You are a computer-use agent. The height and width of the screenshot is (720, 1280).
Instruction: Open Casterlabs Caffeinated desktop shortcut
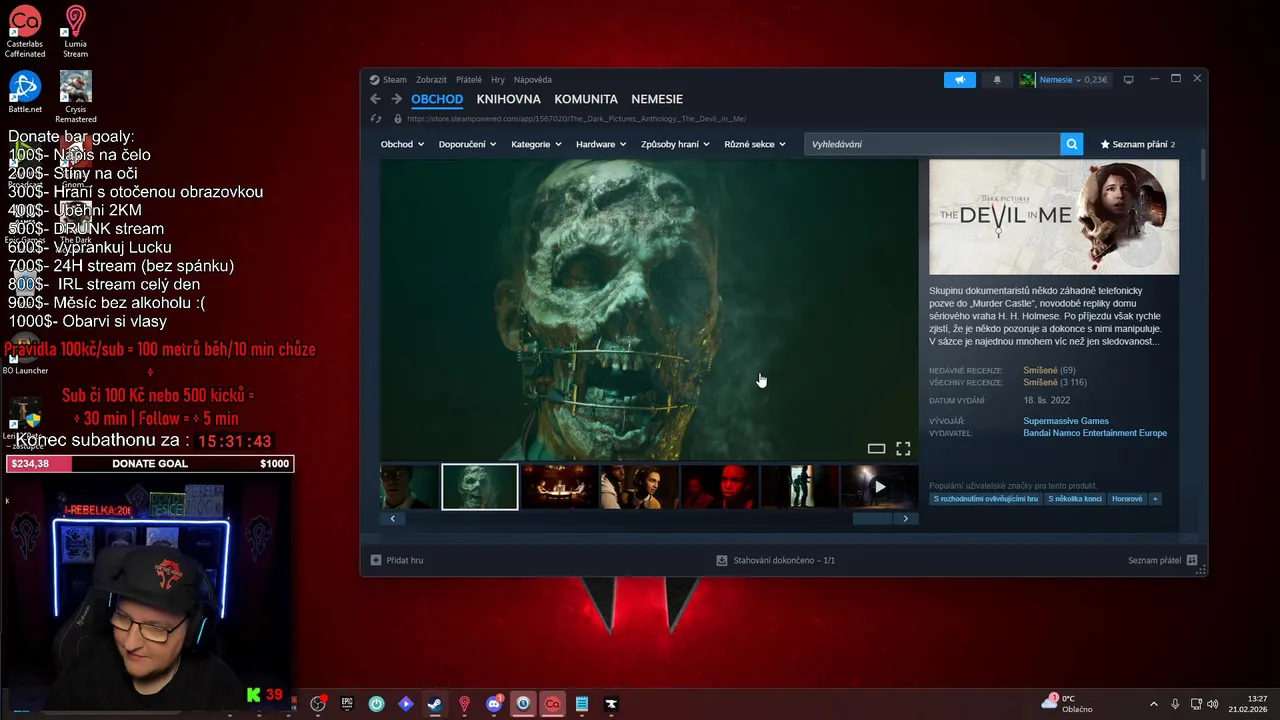(24, 32)
